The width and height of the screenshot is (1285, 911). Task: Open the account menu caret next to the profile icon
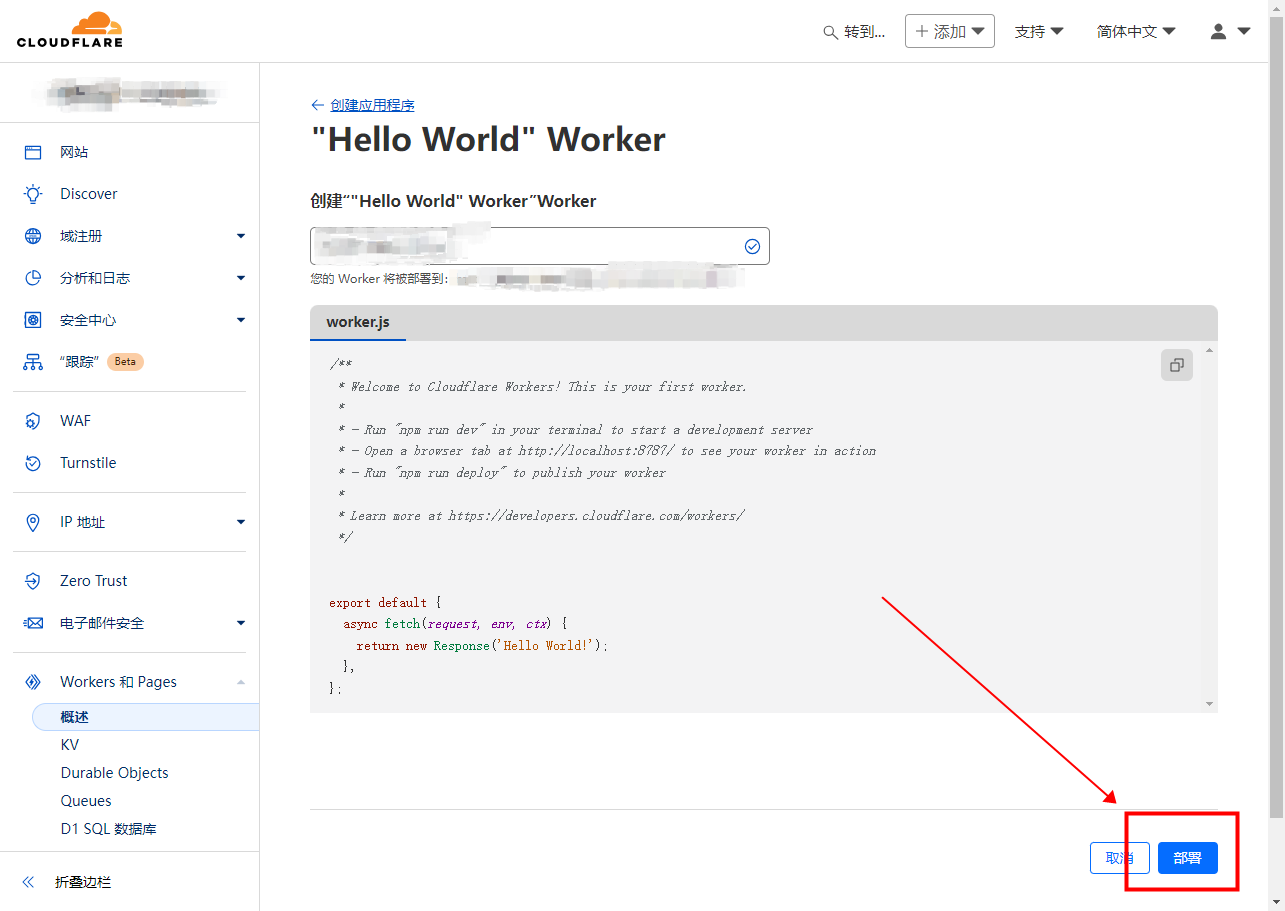click(1244, 31)
